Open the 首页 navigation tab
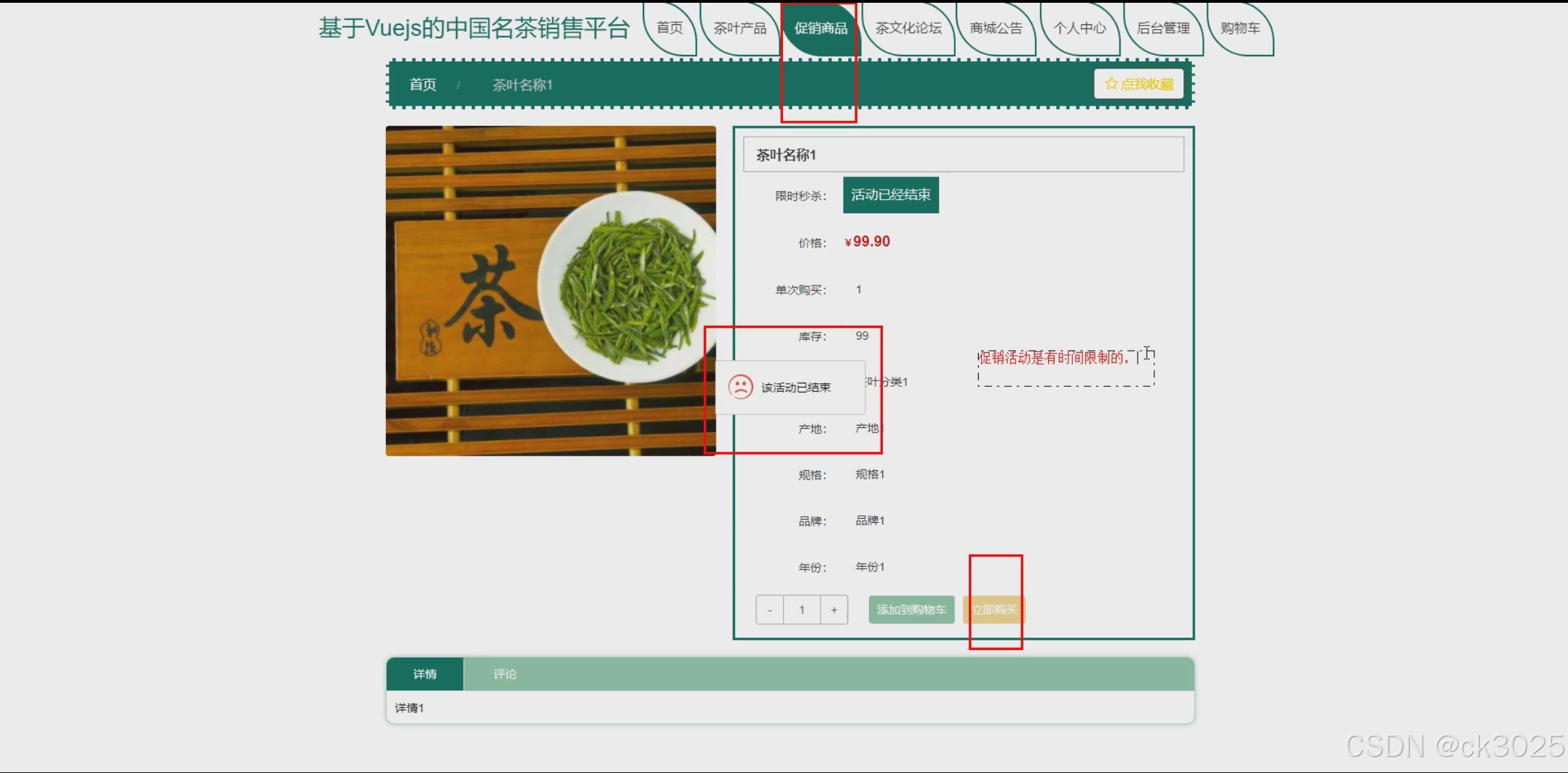 tap(669, 28)
